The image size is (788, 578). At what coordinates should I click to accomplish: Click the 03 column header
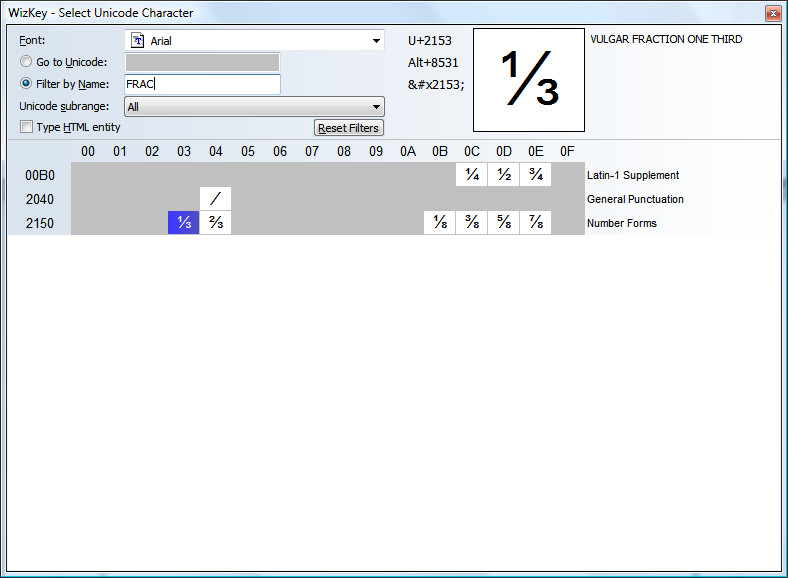pyautogui.click(x=184, y=151)
